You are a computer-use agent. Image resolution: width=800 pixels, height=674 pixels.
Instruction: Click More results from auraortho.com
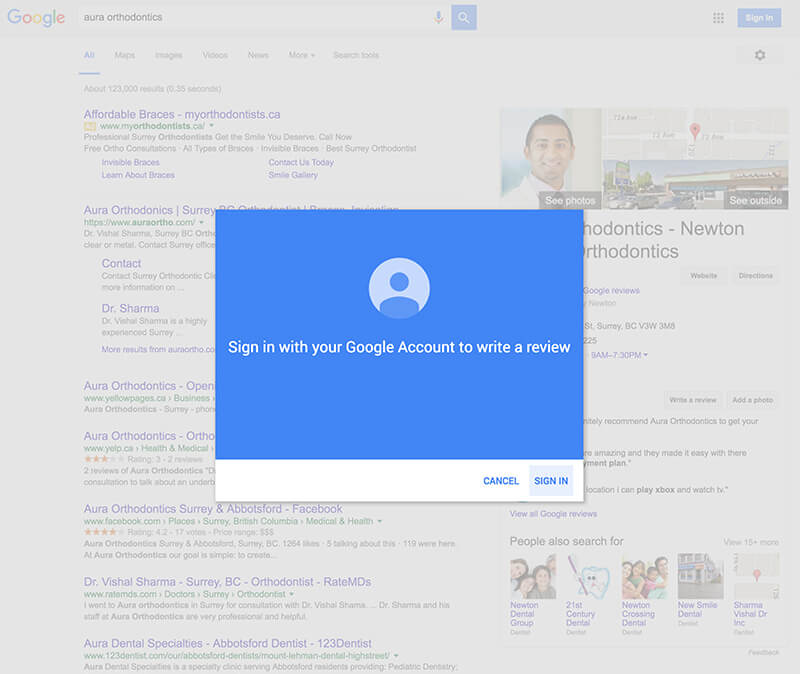click(x=158, y=350)
